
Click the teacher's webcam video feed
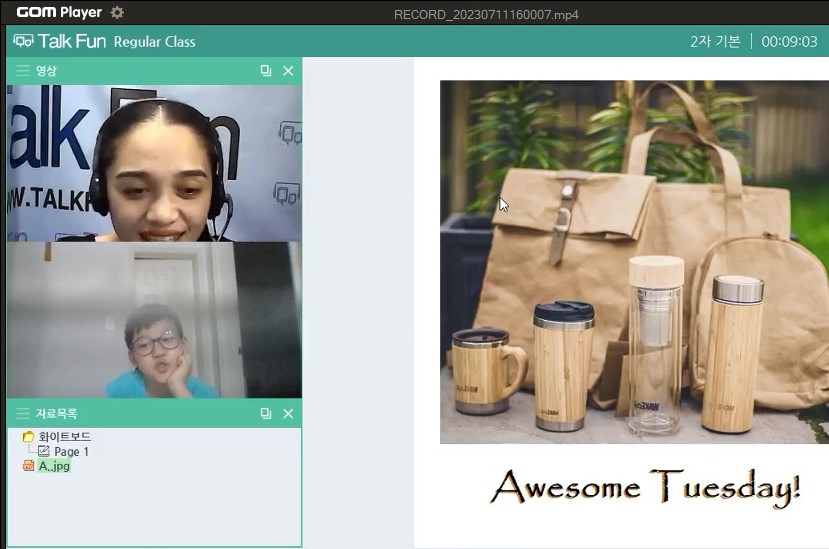coord(154,163)
